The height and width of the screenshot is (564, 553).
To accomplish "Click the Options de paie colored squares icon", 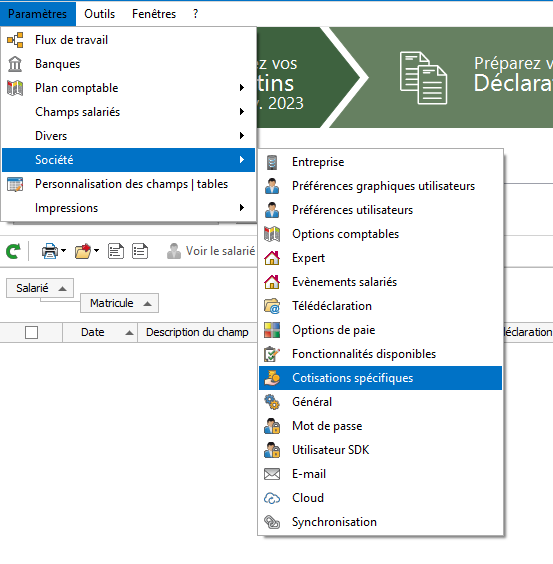I will [x=272, y=330].
